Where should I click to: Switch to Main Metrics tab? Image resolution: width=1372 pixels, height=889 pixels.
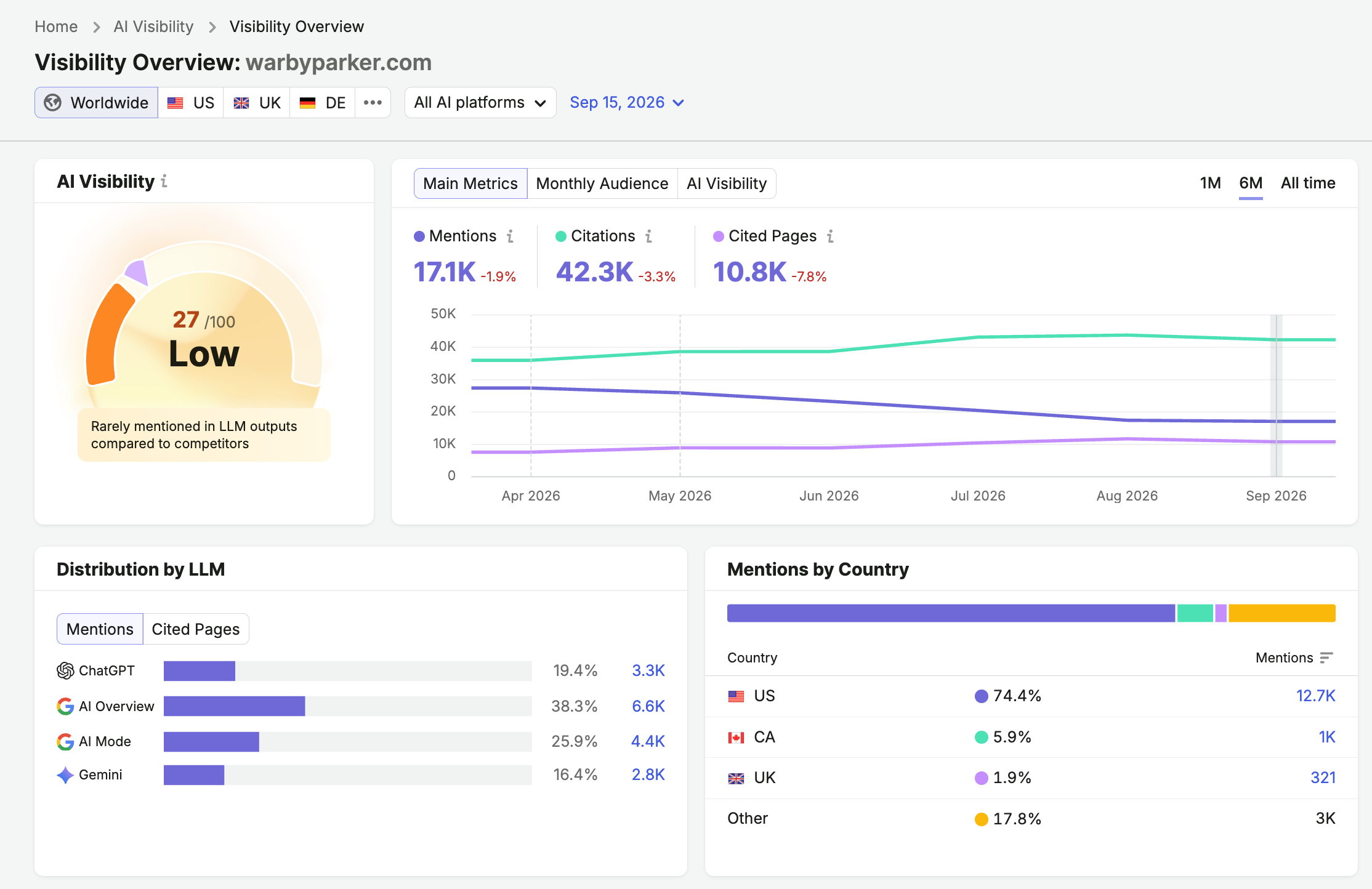tap(470, 183)
